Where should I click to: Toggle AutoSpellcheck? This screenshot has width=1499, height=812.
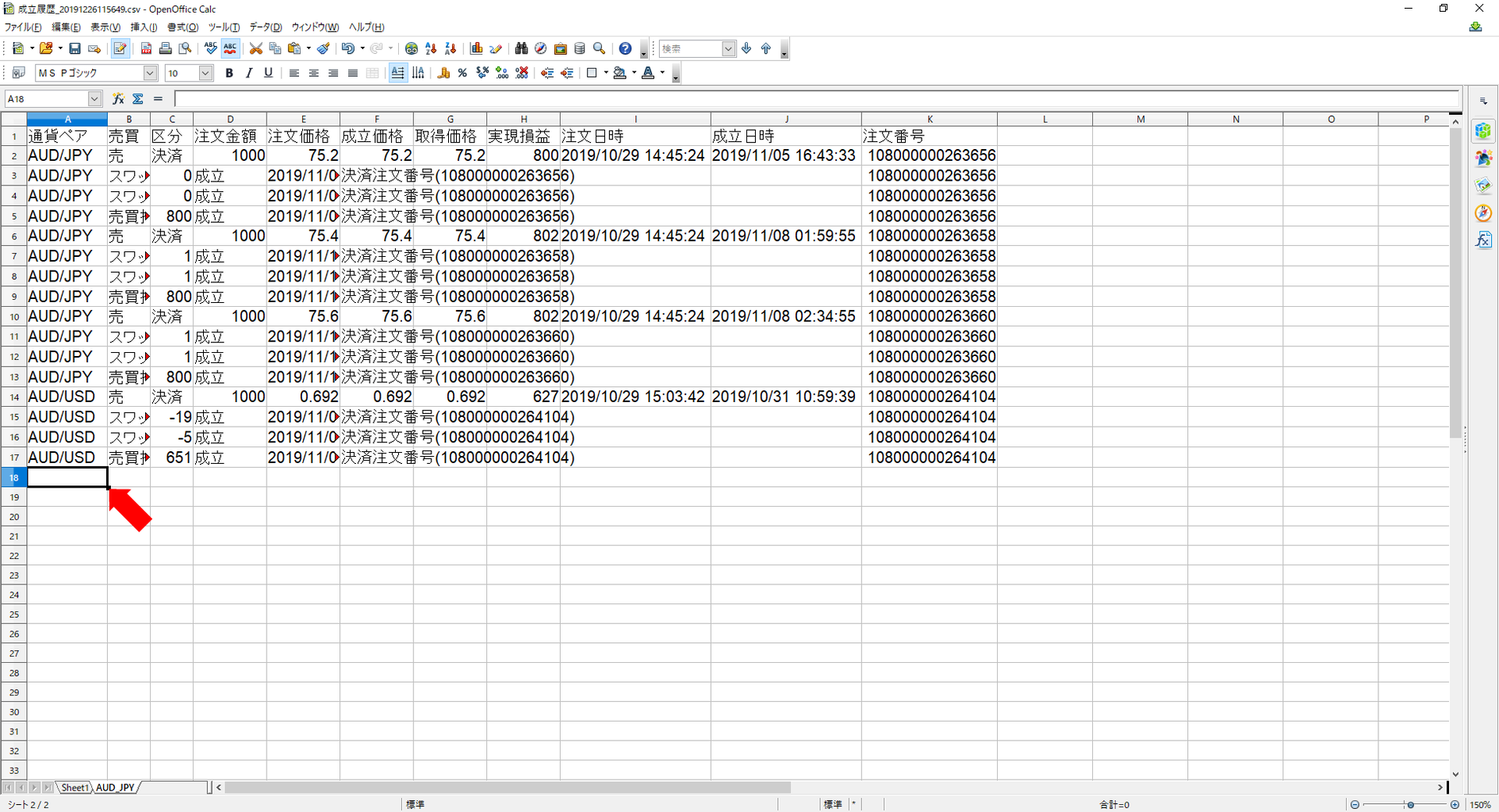pos(230,49)
